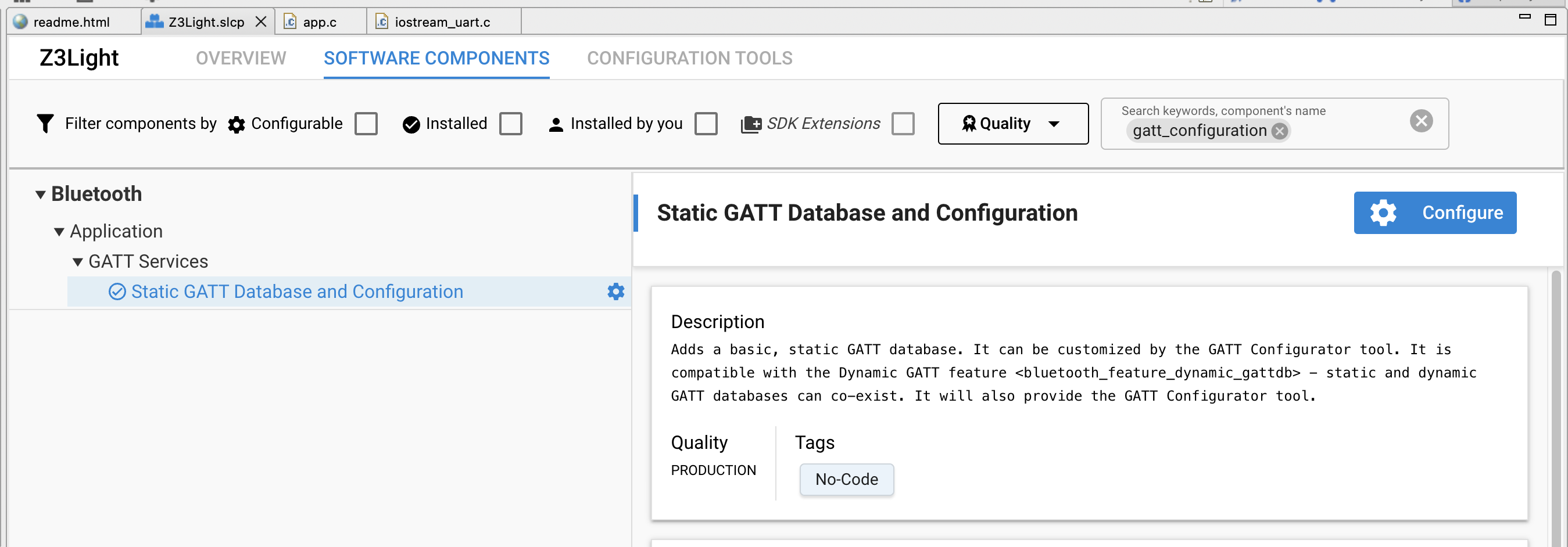1568x547 pixels.
Task: Click the gear icon beside Static GATT Database
Action: pyautogui.click(x=615, y=292)
